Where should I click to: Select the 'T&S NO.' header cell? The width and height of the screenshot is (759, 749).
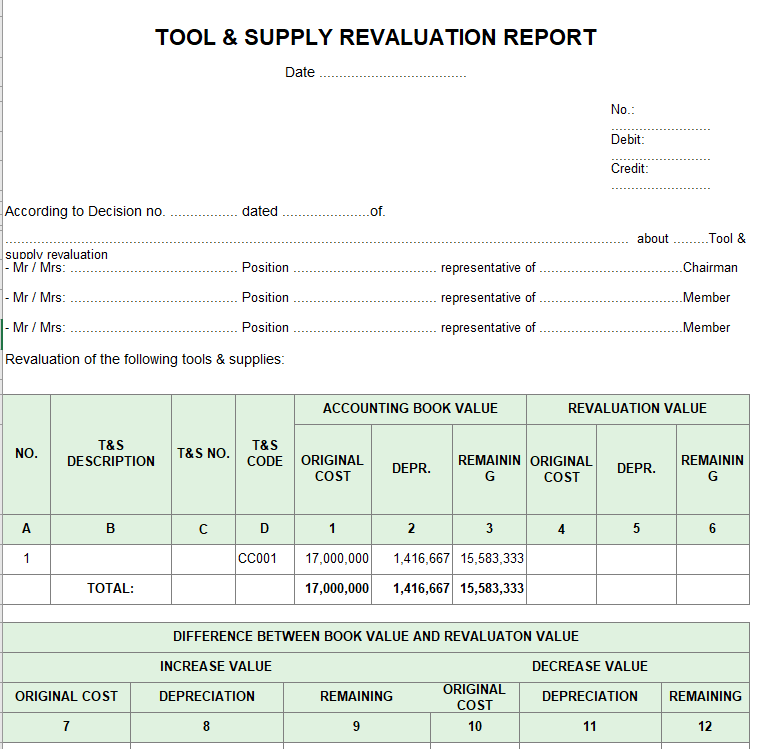203,454
